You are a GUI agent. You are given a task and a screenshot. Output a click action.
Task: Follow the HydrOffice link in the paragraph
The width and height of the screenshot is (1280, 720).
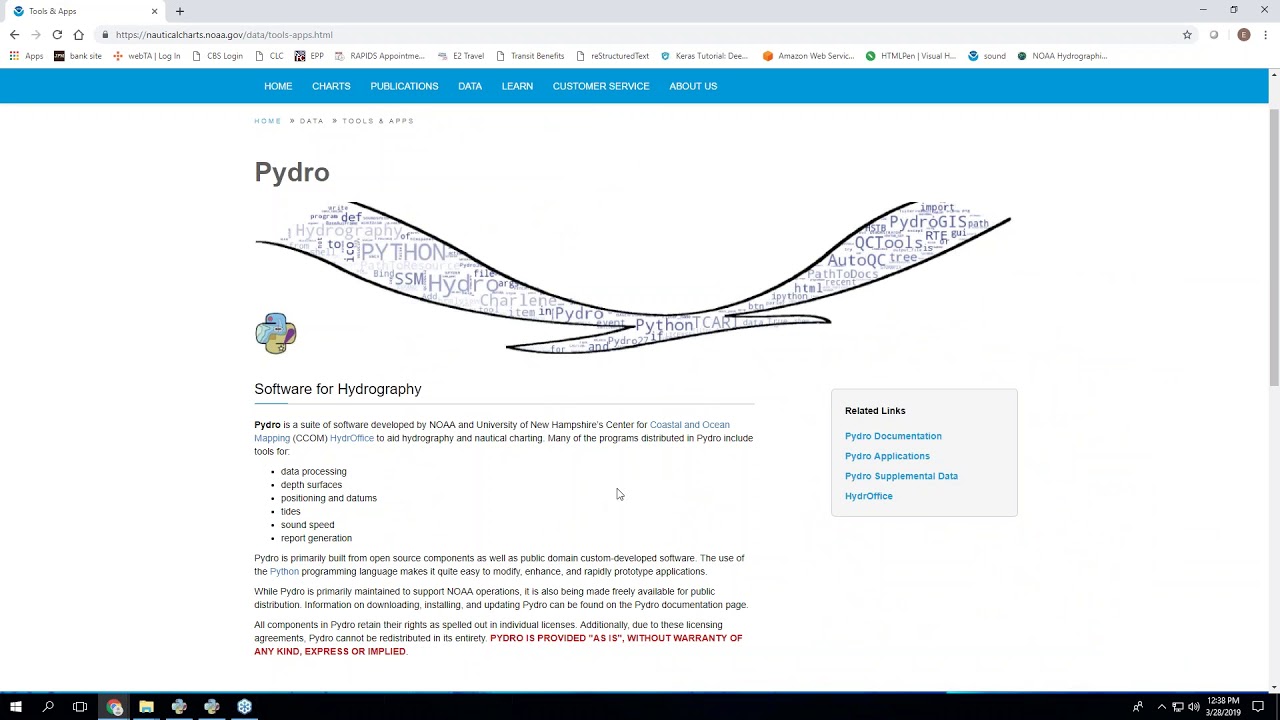point(352,438)
